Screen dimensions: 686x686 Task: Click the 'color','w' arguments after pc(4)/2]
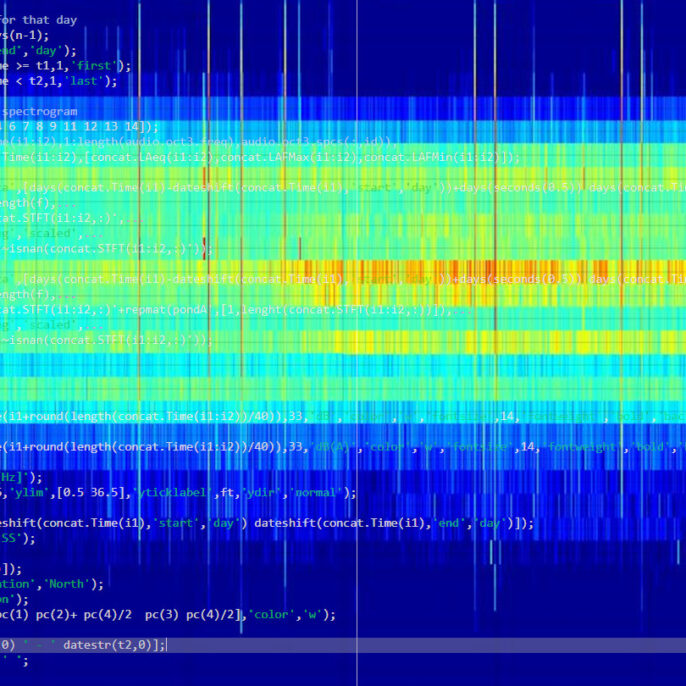pyautogui.click(x=286, y=615)
